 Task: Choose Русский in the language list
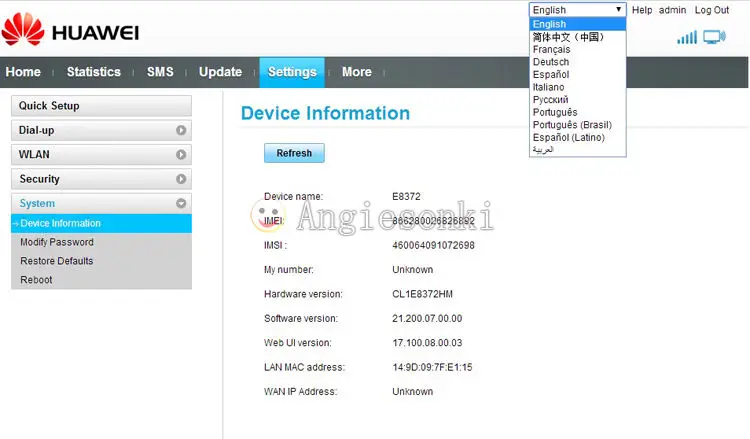pos(577,99)
